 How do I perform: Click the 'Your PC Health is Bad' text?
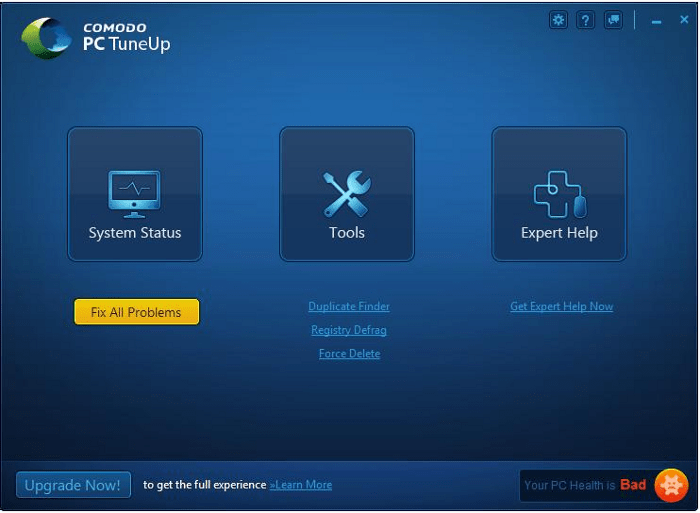coord(585,485)
